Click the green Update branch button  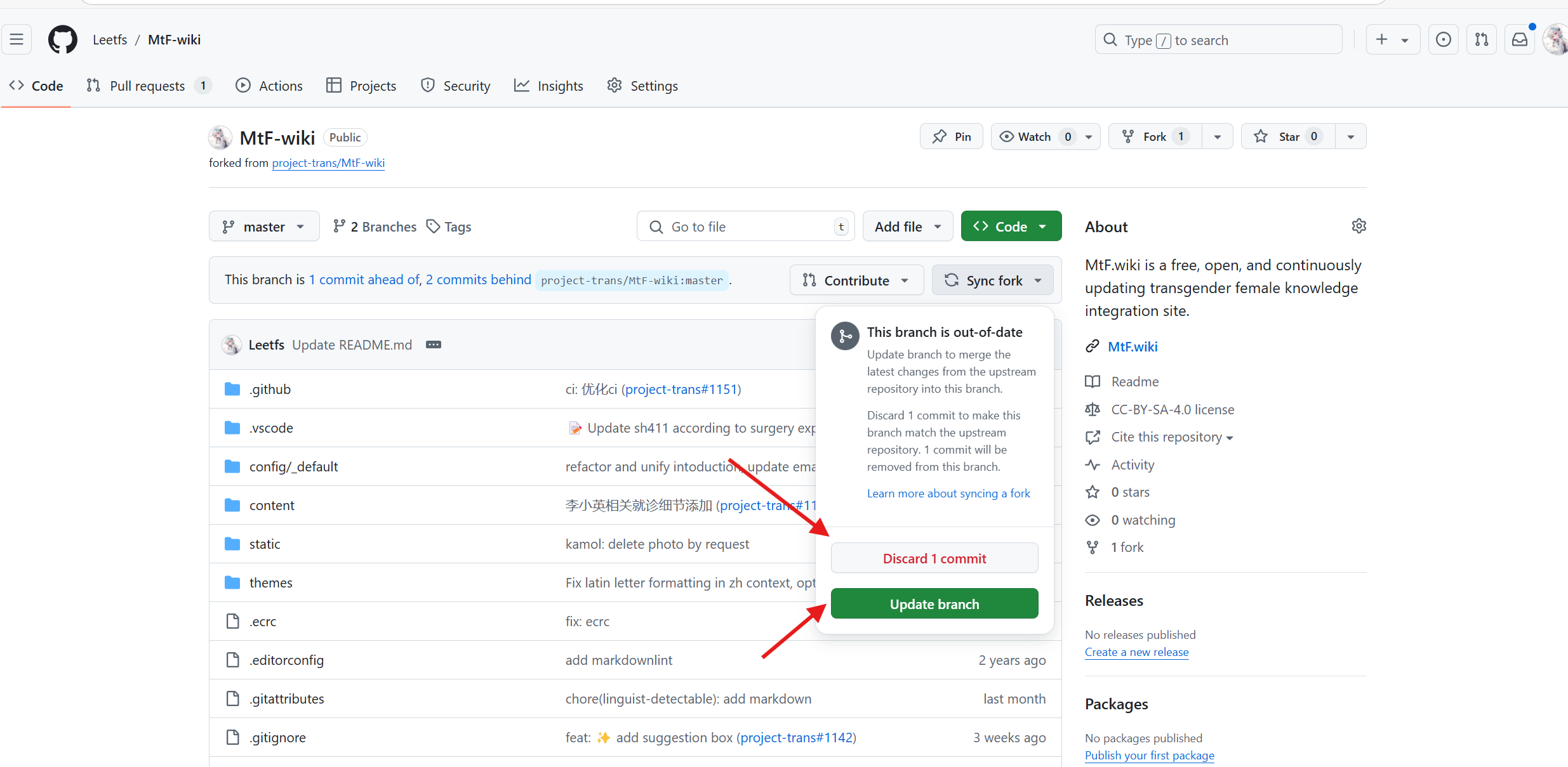[934, 604]
